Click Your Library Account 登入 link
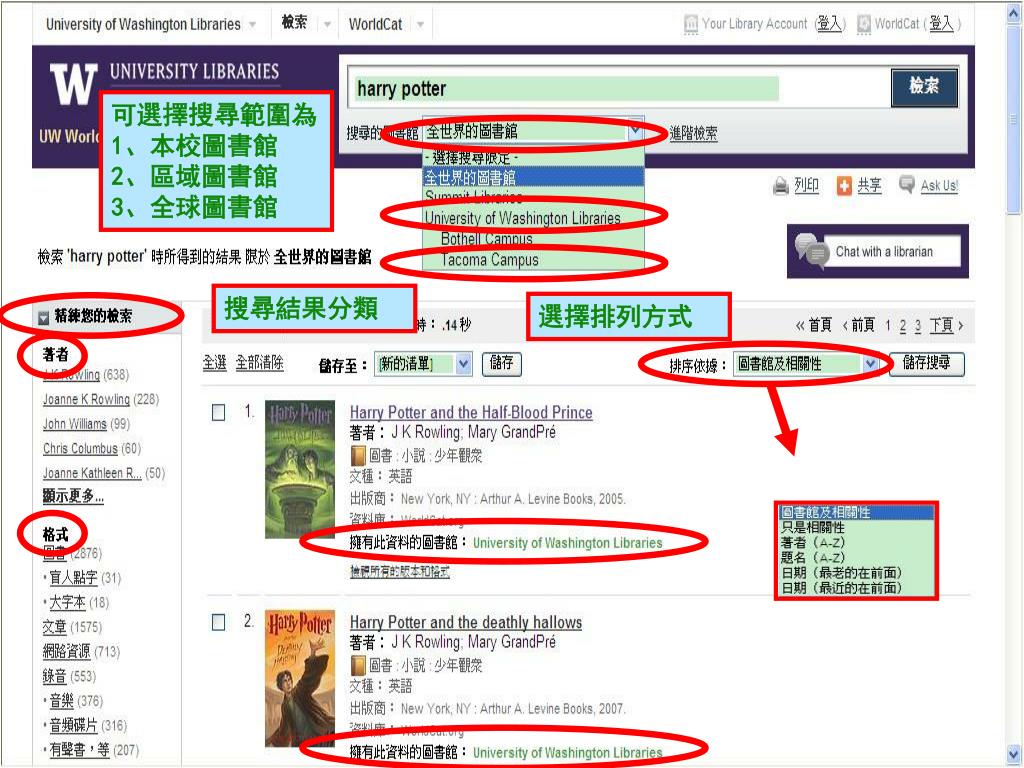The height and width of the screenshot is (768, 1024). (829, 24)
